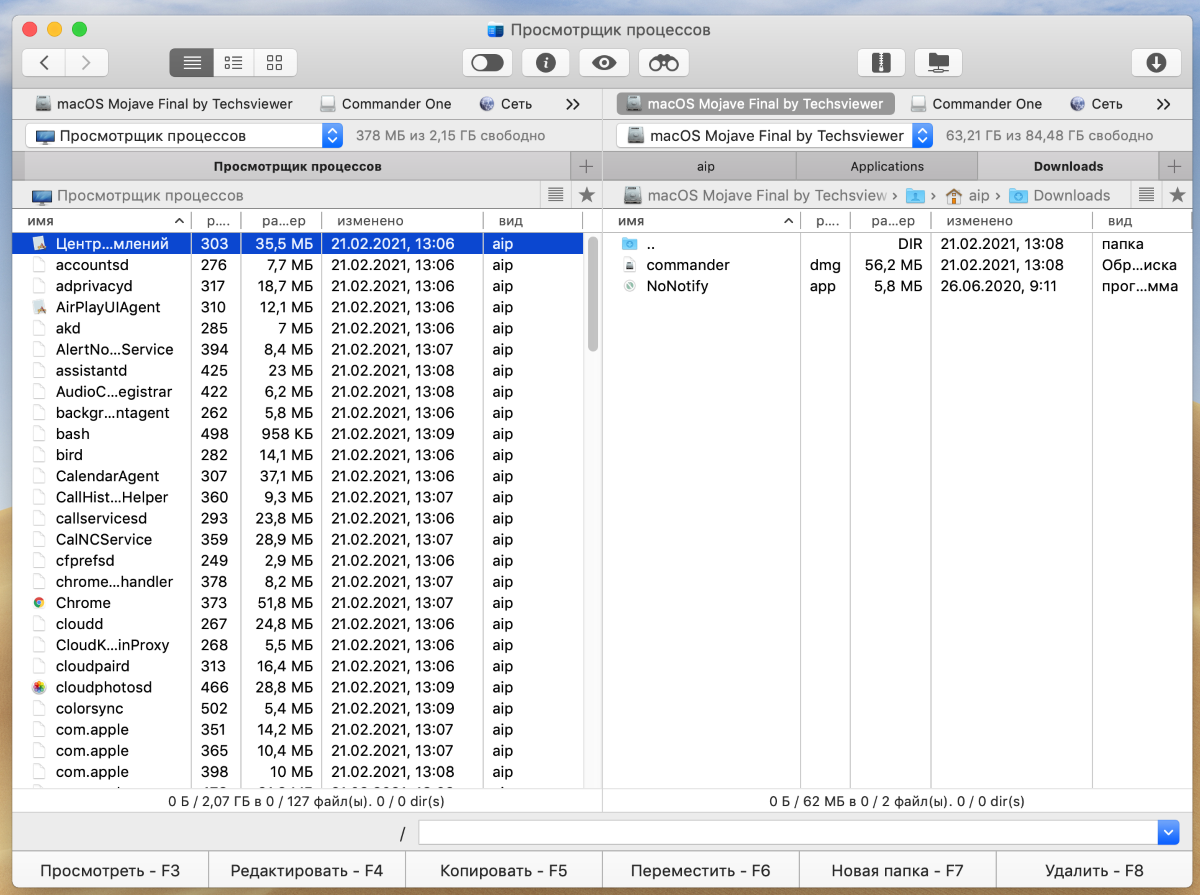Toggle the hidden files switch in toolbar
1200x895 pixels.
tap(487, 63)
